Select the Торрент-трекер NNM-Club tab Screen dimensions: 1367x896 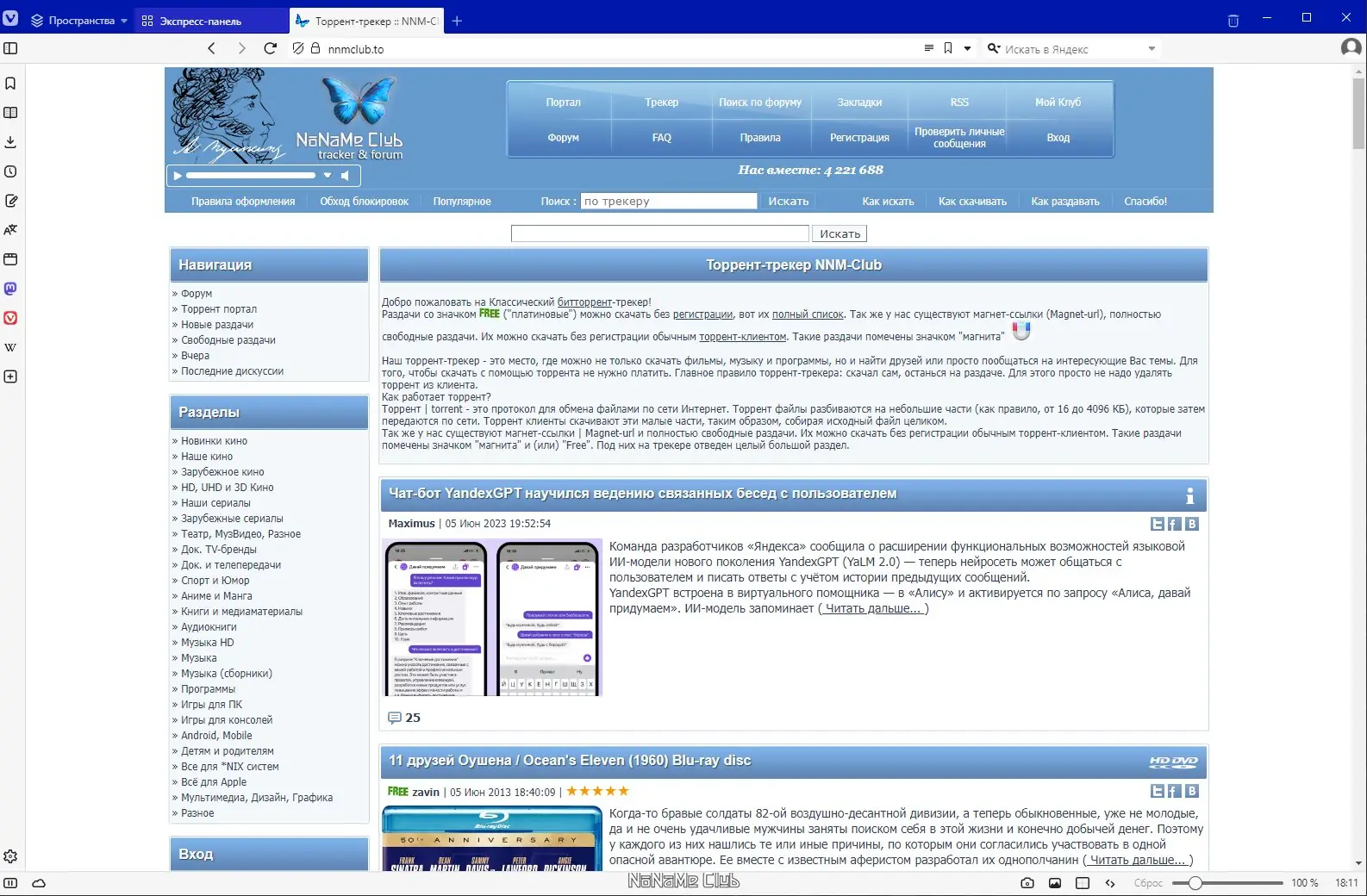click(x=367, y=21)
